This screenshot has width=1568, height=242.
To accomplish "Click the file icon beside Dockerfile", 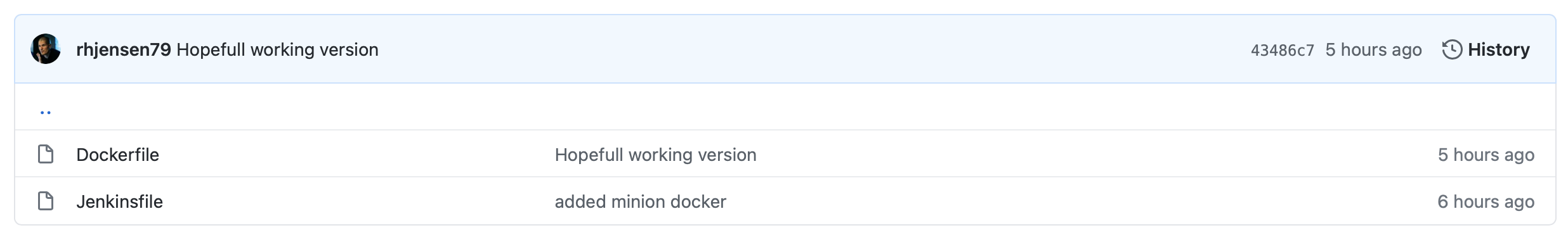I will [x=46, y=155].
